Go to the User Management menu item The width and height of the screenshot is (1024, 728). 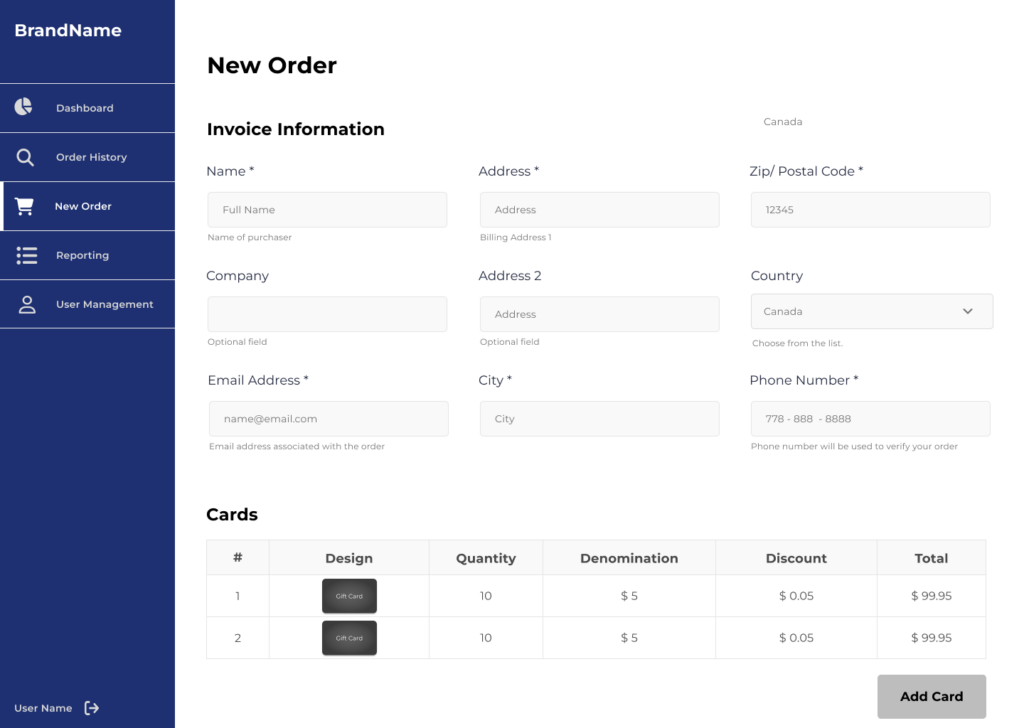104,304
